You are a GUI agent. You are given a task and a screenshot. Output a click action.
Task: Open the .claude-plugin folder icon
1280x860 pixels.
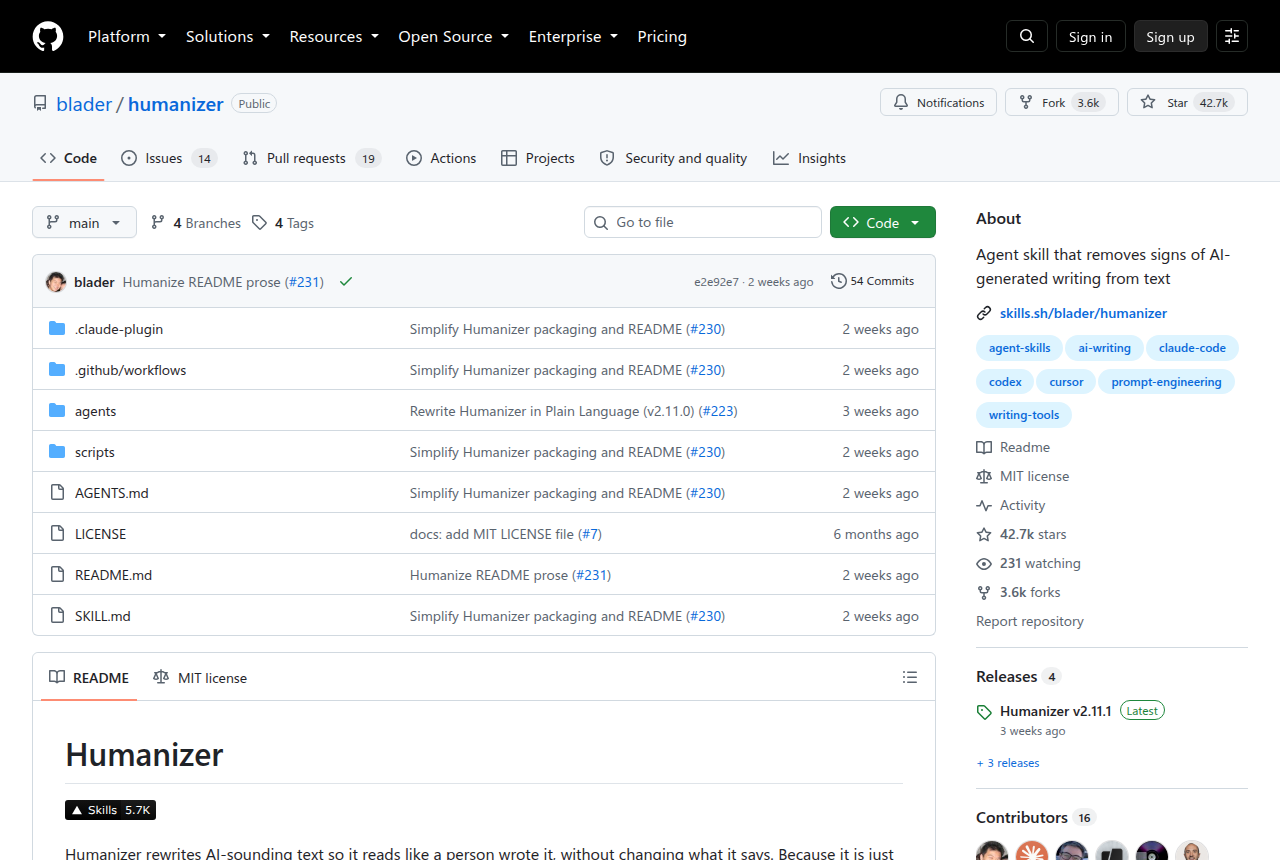(x=57, y=329)
